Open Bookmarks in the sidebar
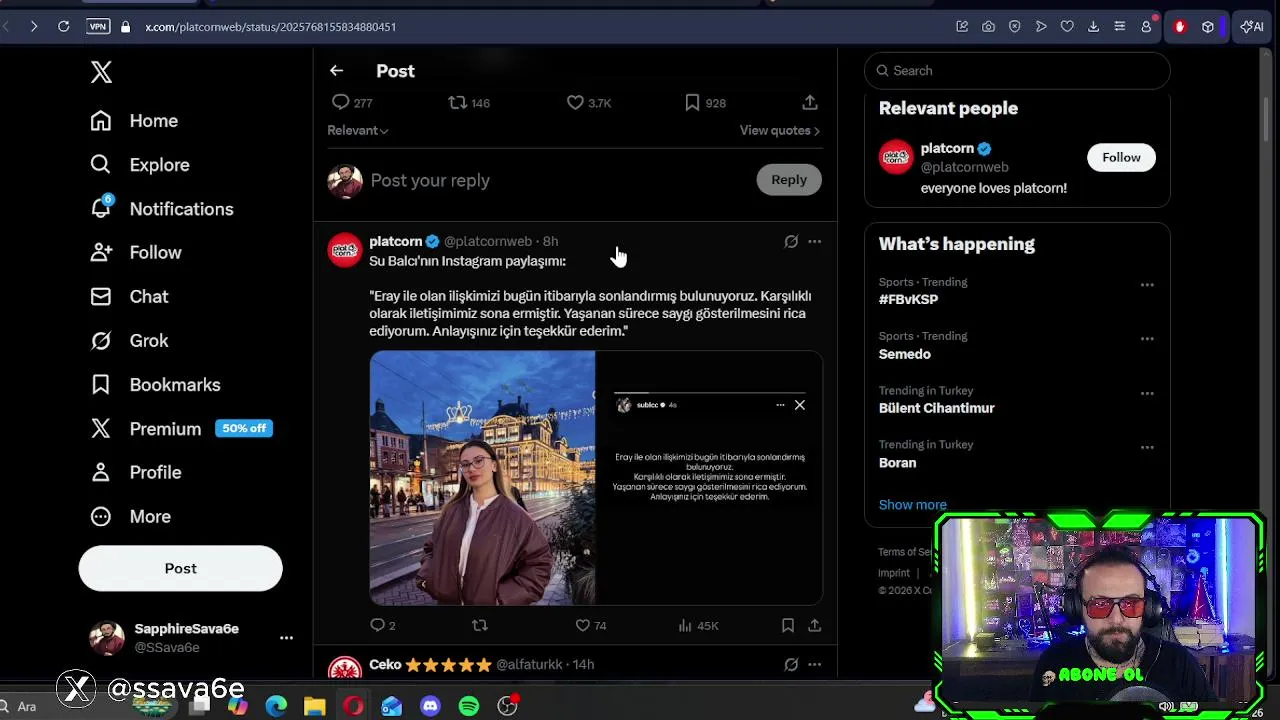The image size is (1280, 720). [x=155, y=385]
